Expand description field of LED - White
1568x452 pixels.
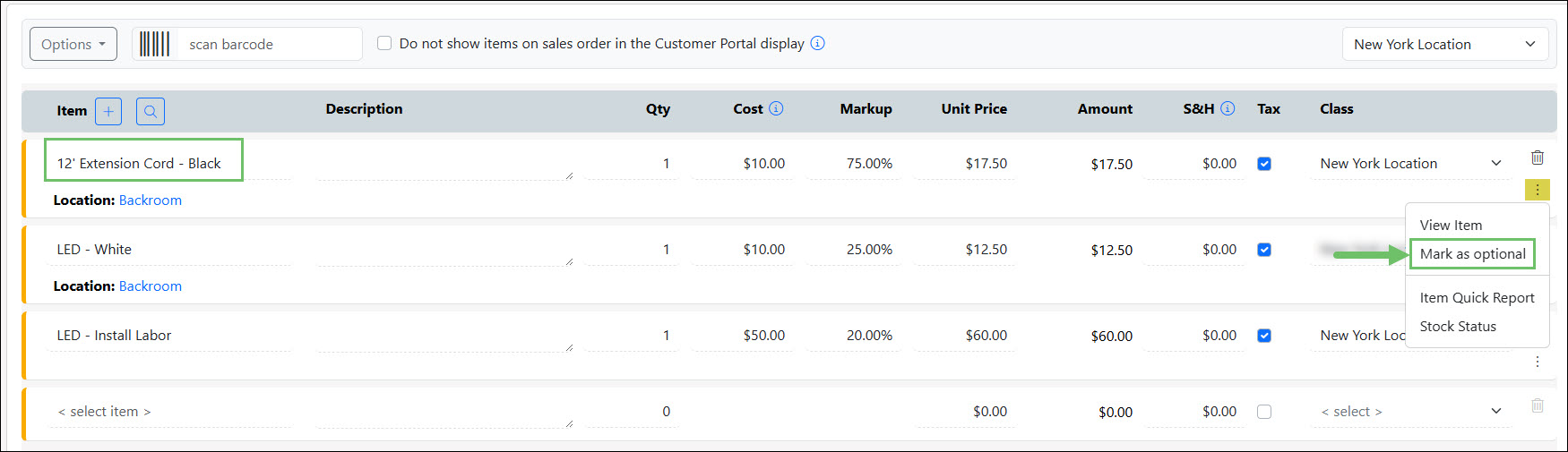coord(569,261)
